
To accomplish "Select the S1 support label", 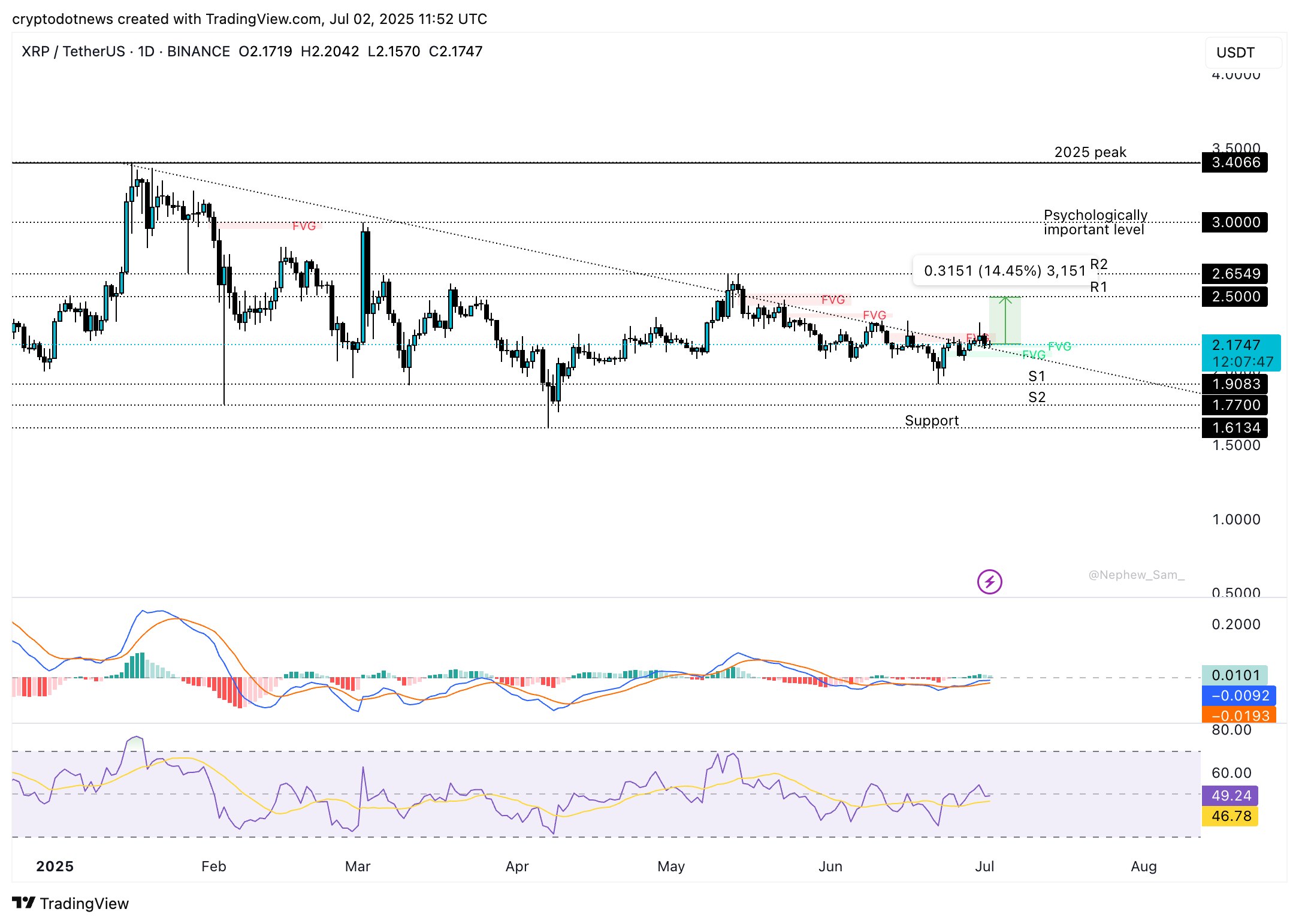I will click(x=1037, y=376).
